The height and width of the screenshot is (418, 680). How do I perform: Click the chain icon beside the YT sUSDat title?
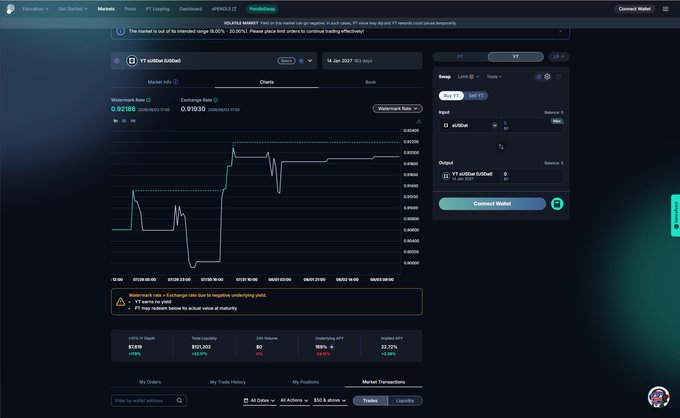(x=117, y=61)
